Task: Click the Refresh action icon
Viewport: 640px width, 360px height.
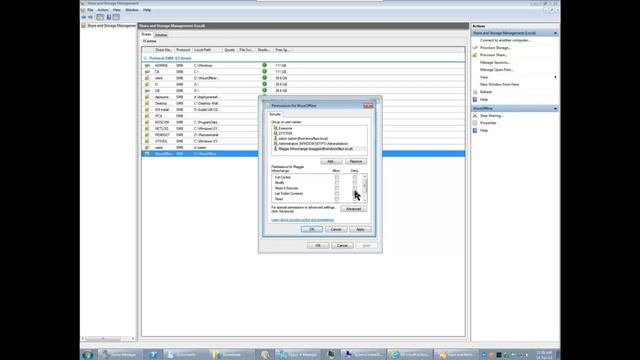Action: 475,92
